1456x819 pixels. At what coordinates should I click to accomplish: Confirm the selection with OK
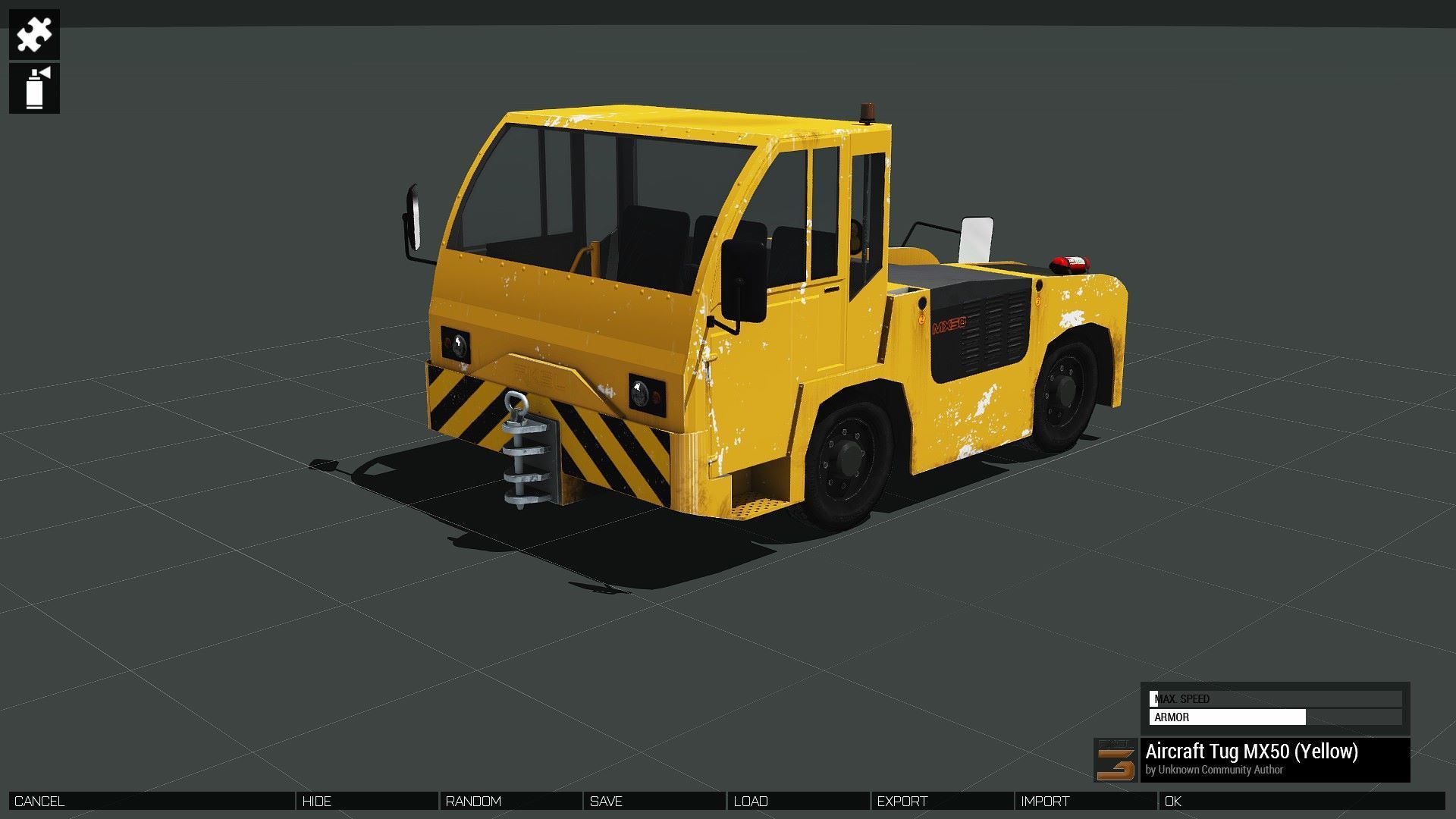click(x=1301, y=801)
